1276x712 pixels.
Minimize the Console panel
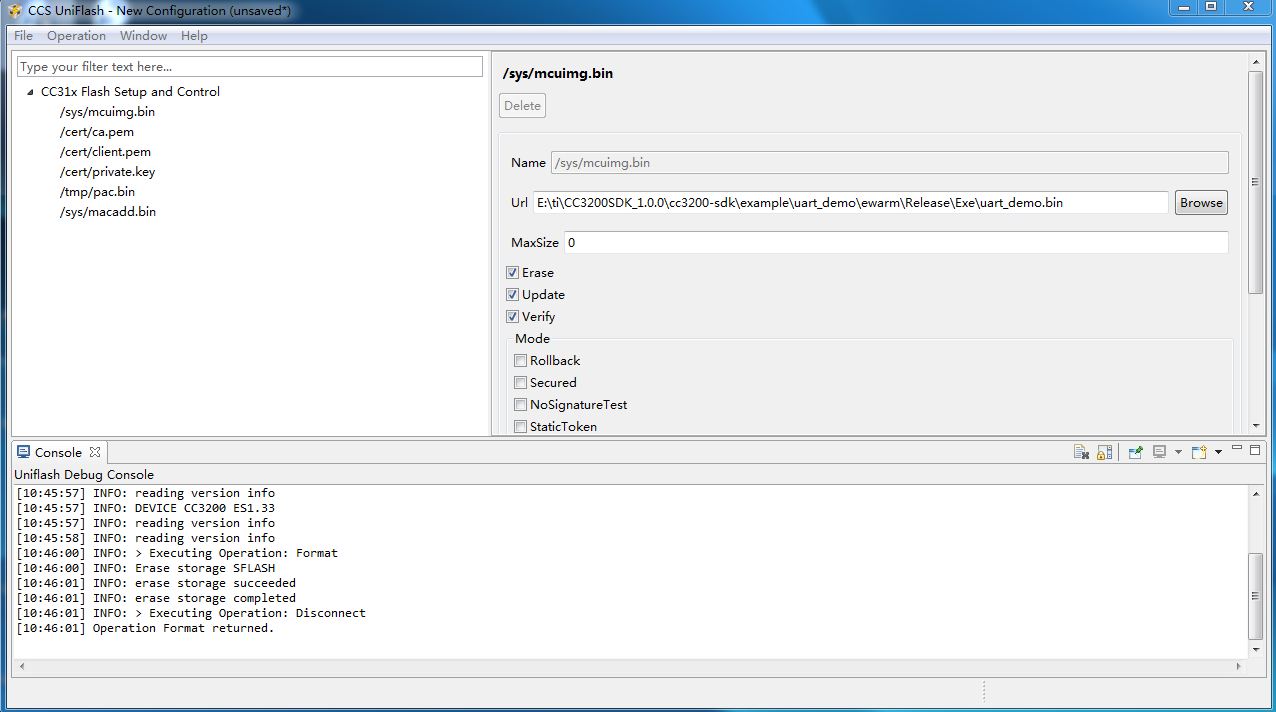(1237, 449)
